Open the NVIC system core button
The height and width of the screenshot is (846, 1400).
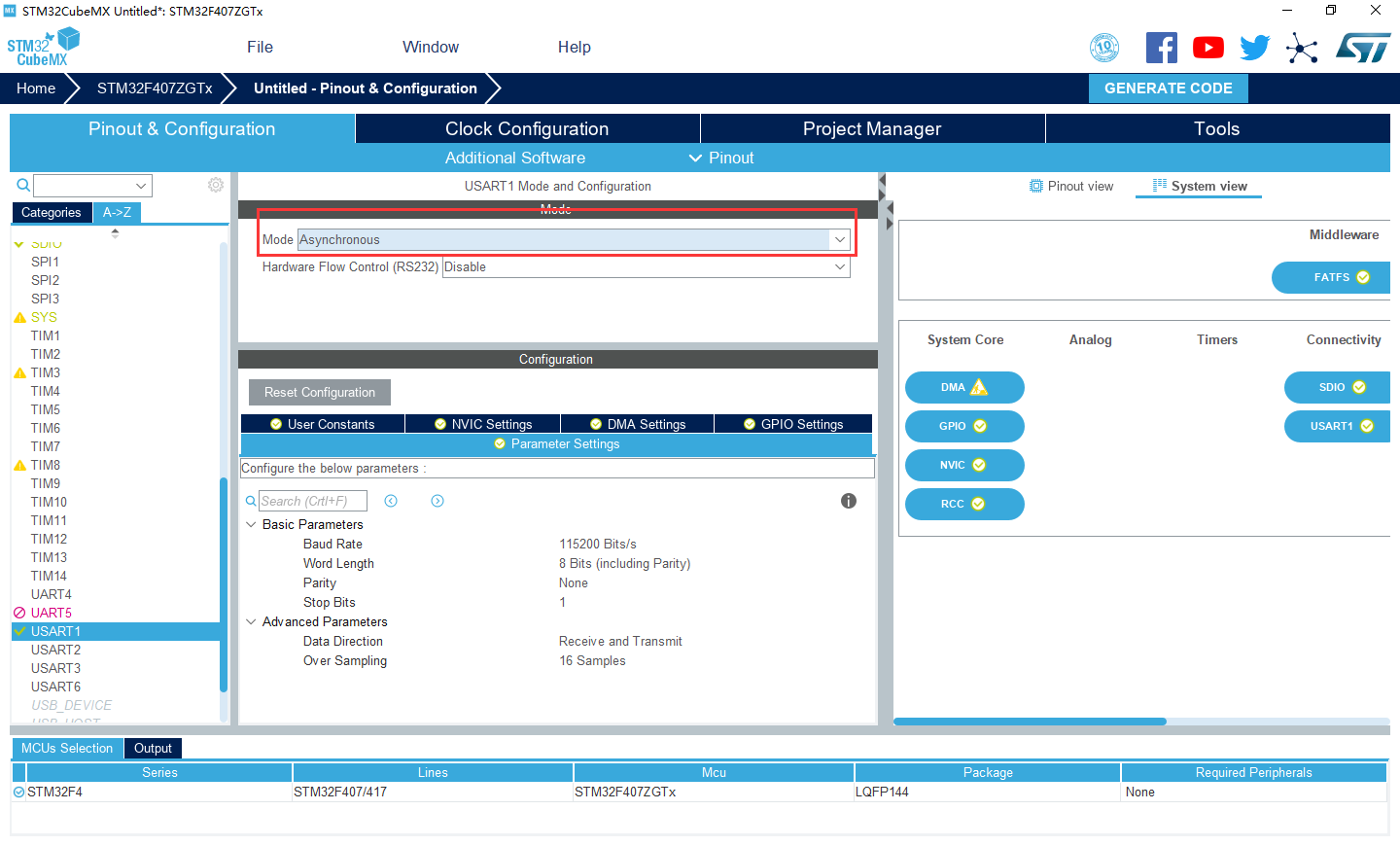point(964,465)
